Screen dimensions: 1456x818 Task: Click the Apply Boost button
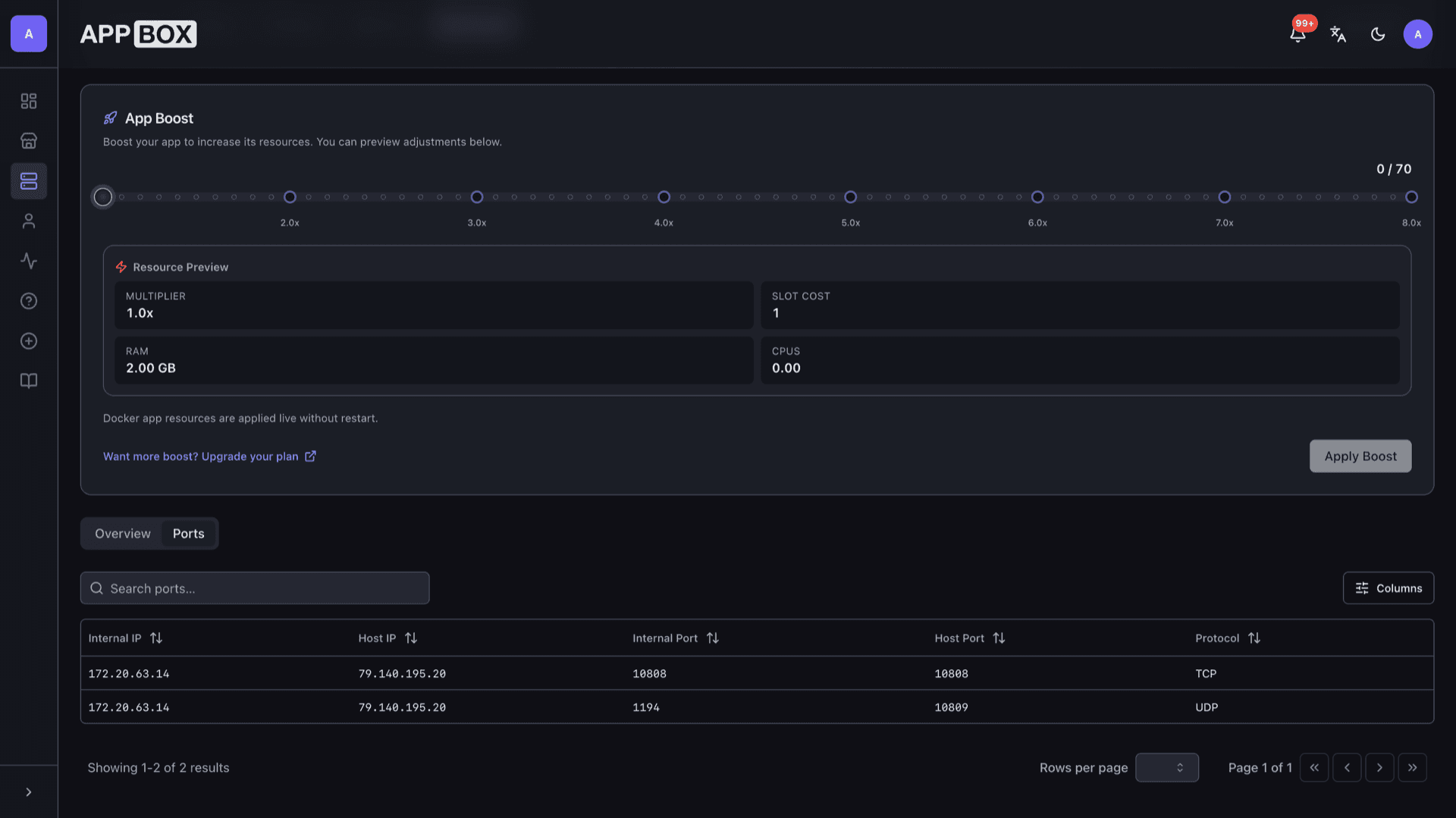[x=1360, y=456]
